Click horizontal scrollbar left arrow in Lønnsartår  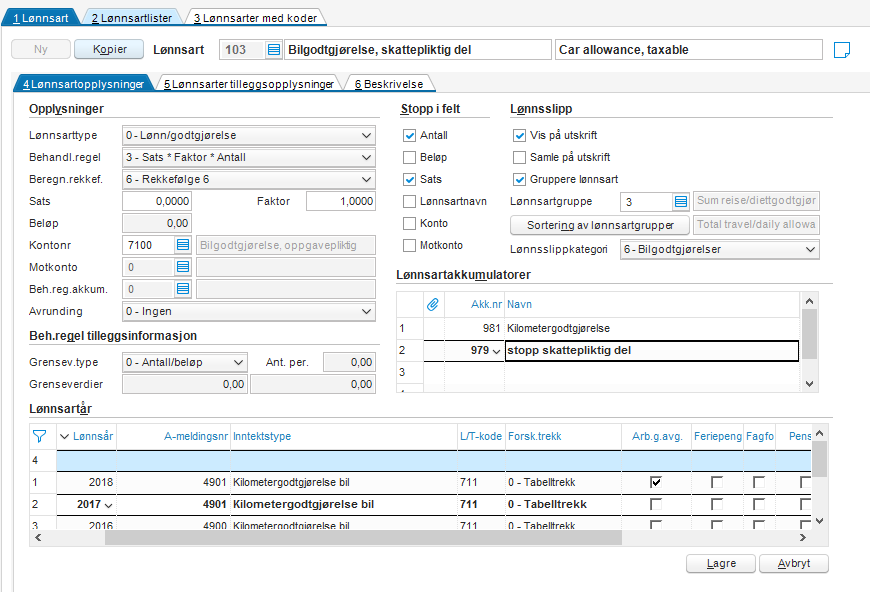tap(38, 538)
